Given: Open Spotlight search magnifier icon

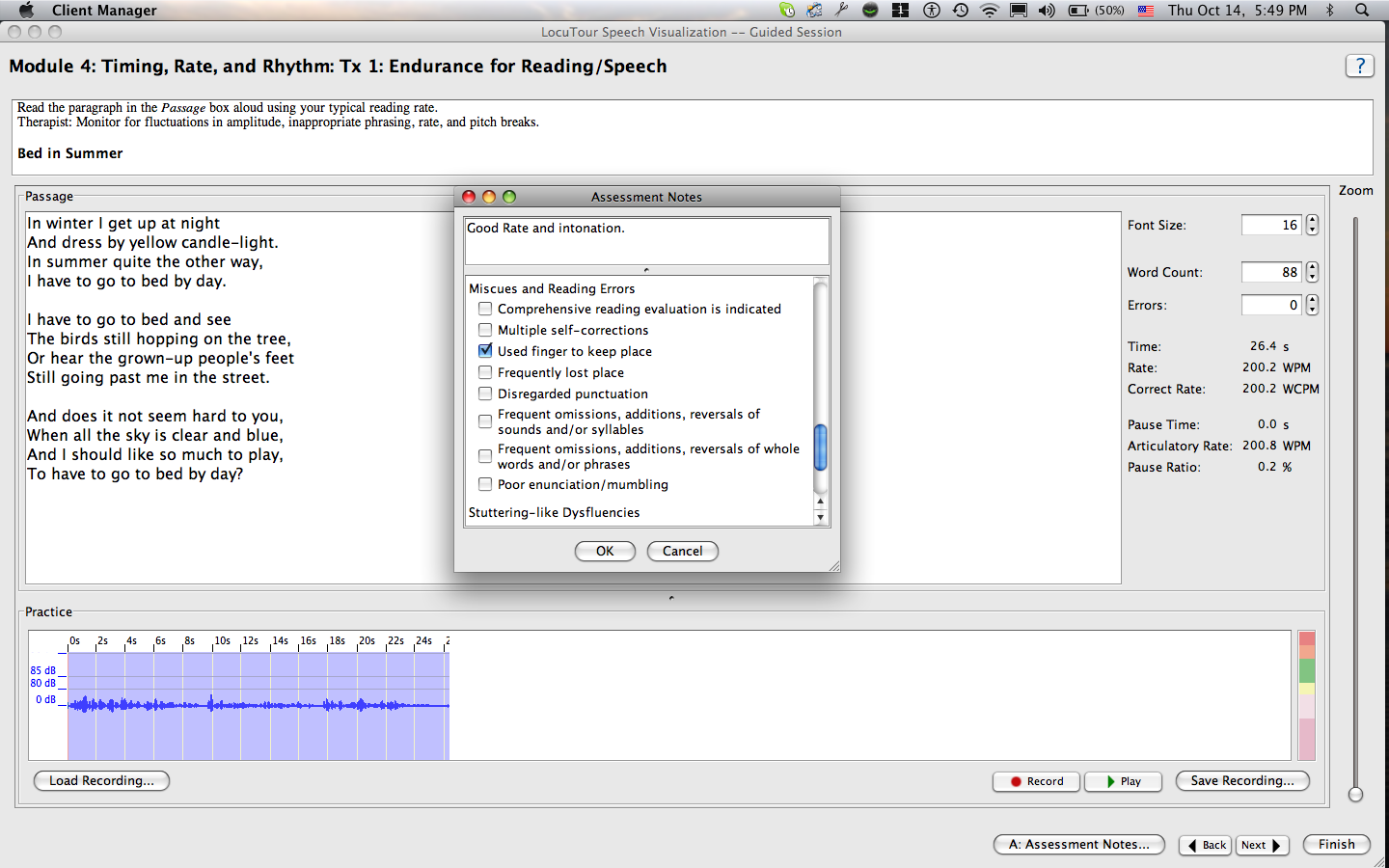Looking at the screenshot, I should (x=1362, y=10).
